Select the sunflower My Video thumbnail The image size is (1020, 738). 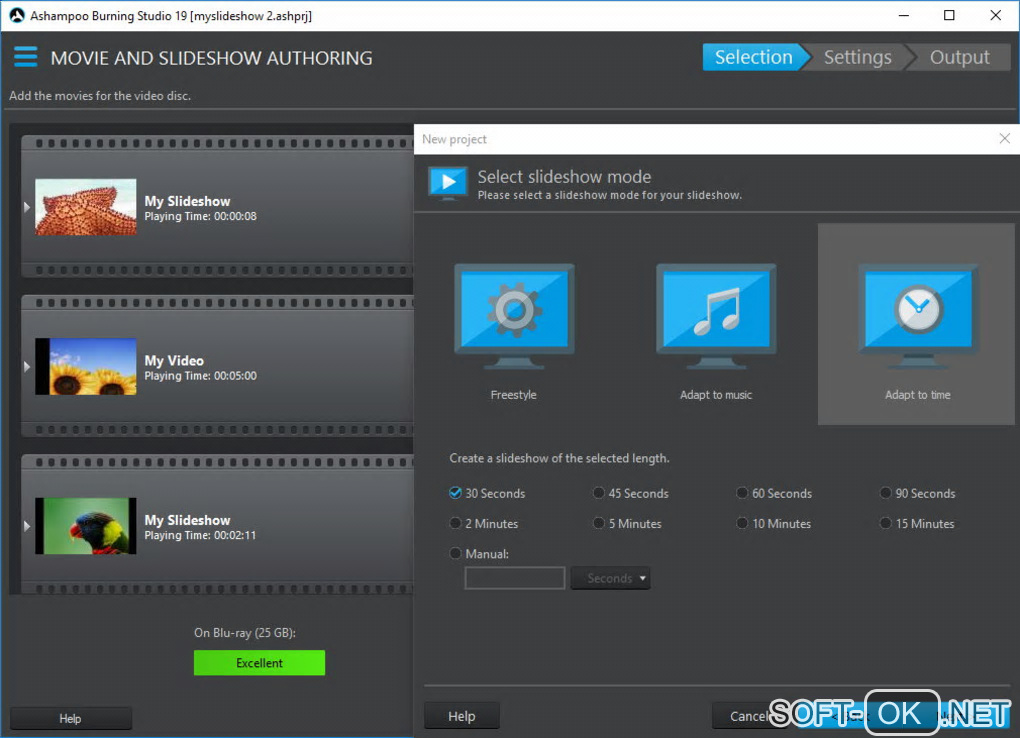tap(86, 366)
